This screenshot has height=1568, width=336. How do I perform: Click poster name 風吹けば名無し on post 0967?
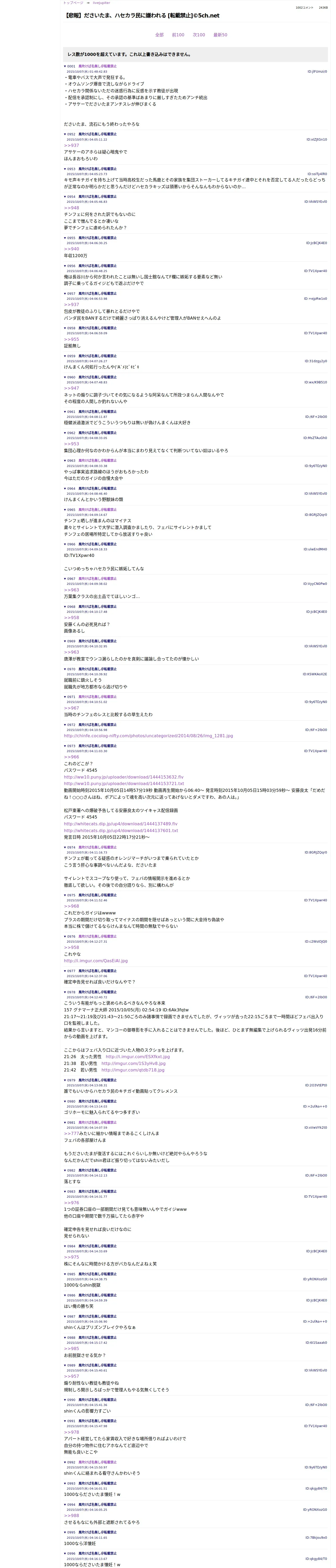click(98, 579)
